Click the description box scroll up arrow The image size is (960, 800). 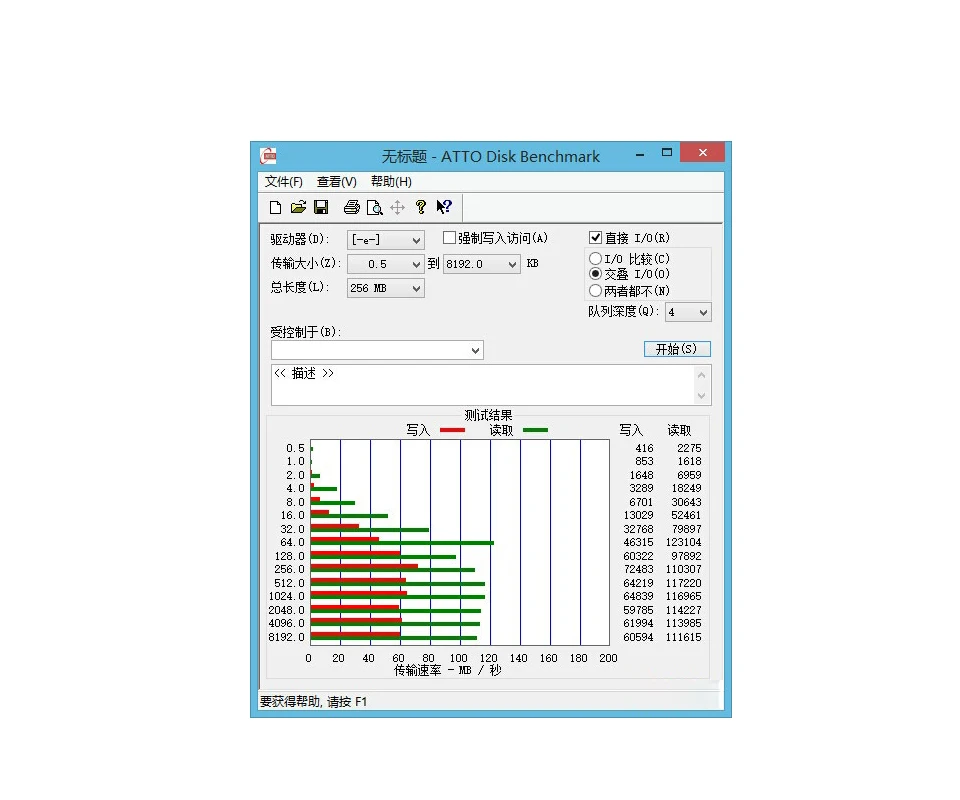click(x=702, y=375)
